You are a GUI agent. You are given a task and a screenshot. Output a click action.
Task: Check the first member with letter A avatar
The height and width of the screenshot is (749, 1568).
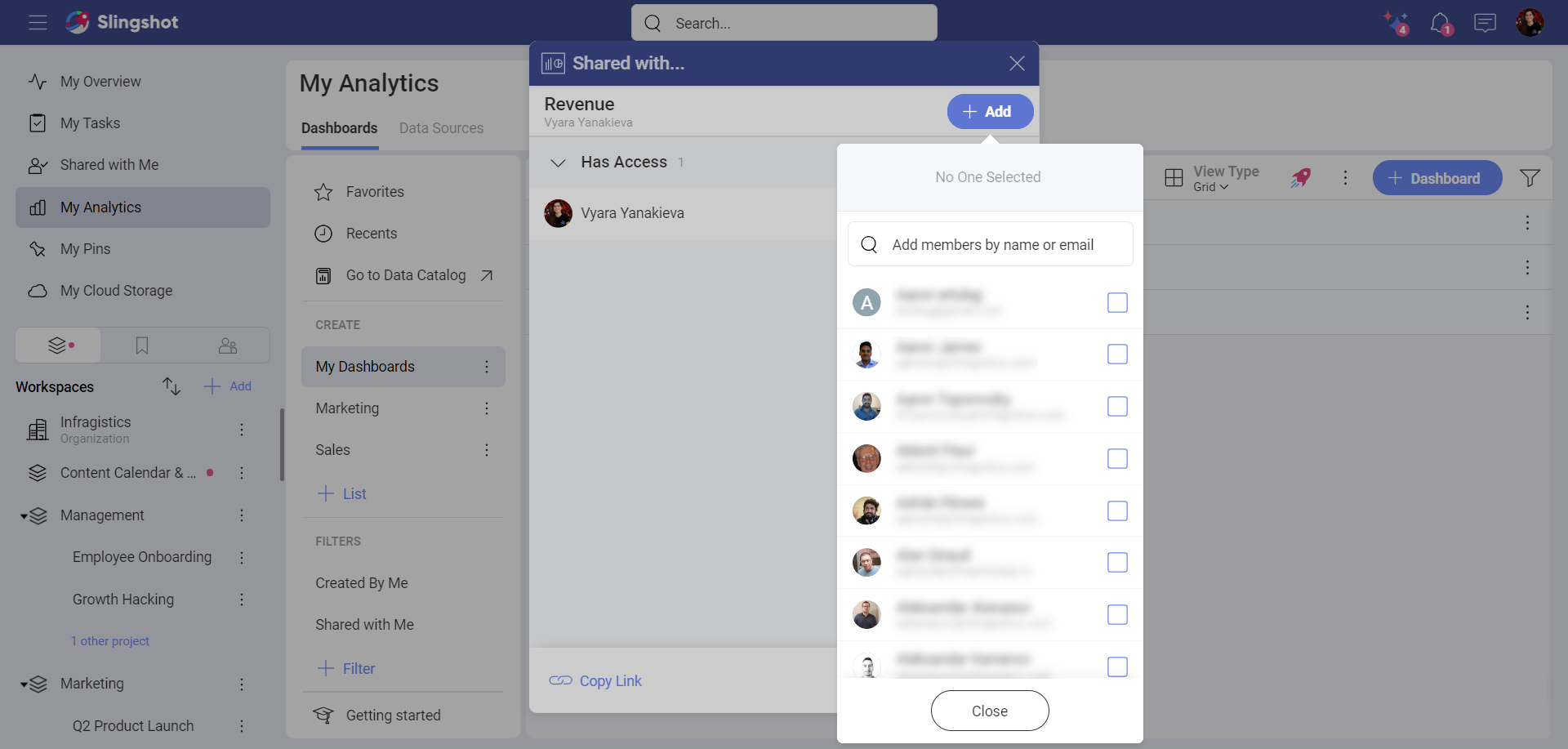[1117, 302]
